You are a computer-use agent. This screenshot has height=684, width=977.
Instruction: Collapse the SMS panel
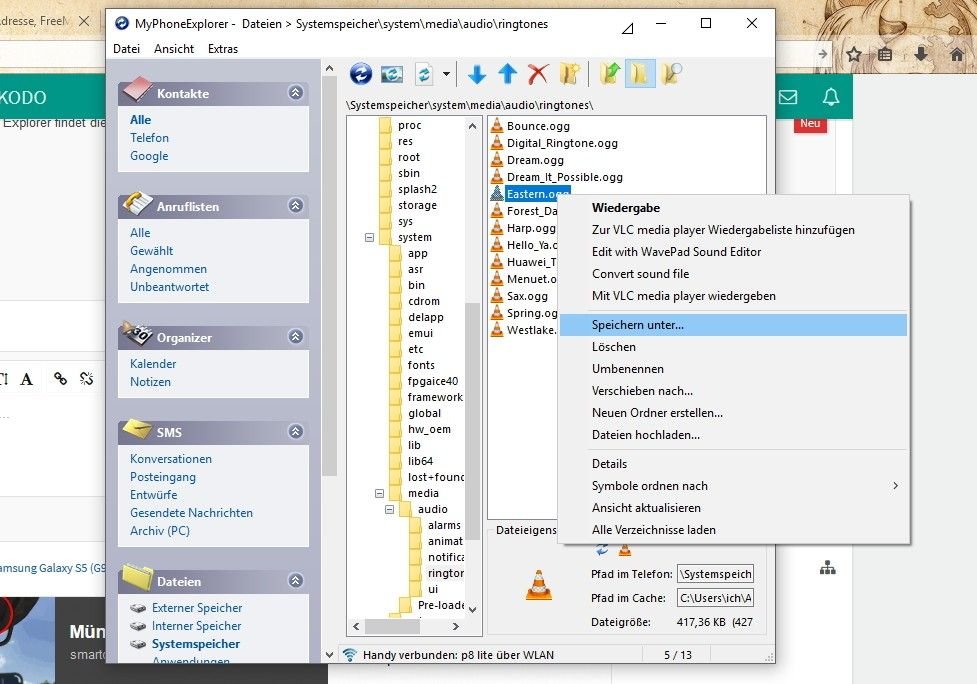tap(295, 431)
